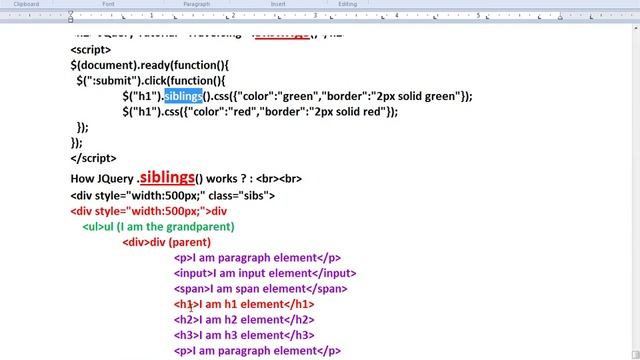Click the Clipboard group label in ribbon
This screenshot has height=360, width=640.
coord(27,4)
